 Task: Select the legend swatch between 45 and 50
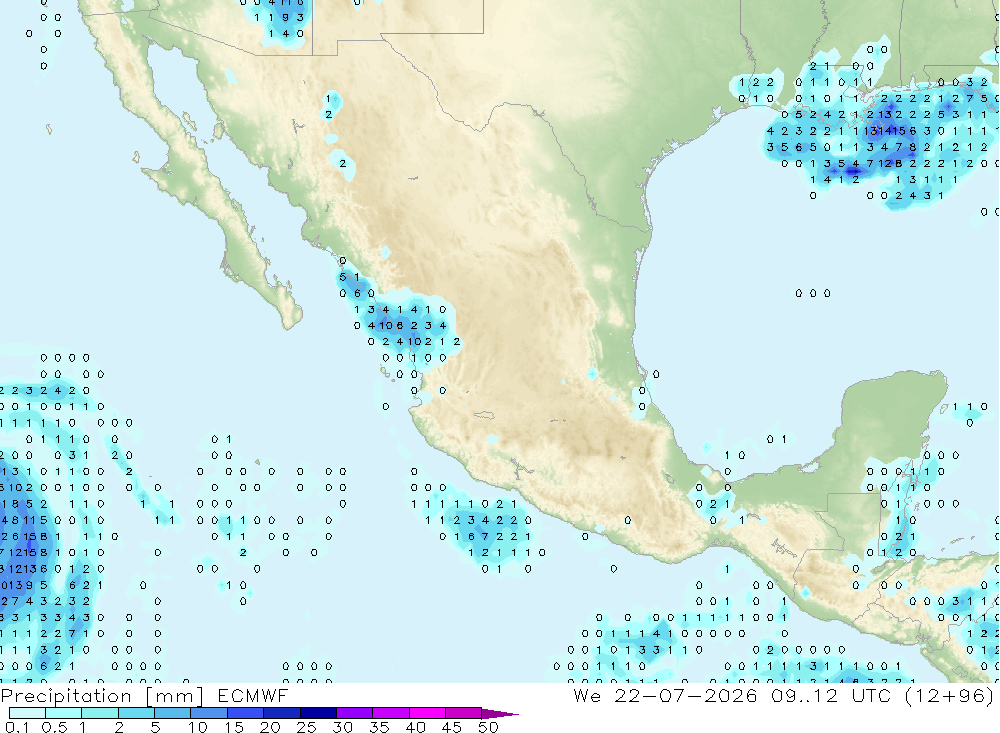click(463, 713)
